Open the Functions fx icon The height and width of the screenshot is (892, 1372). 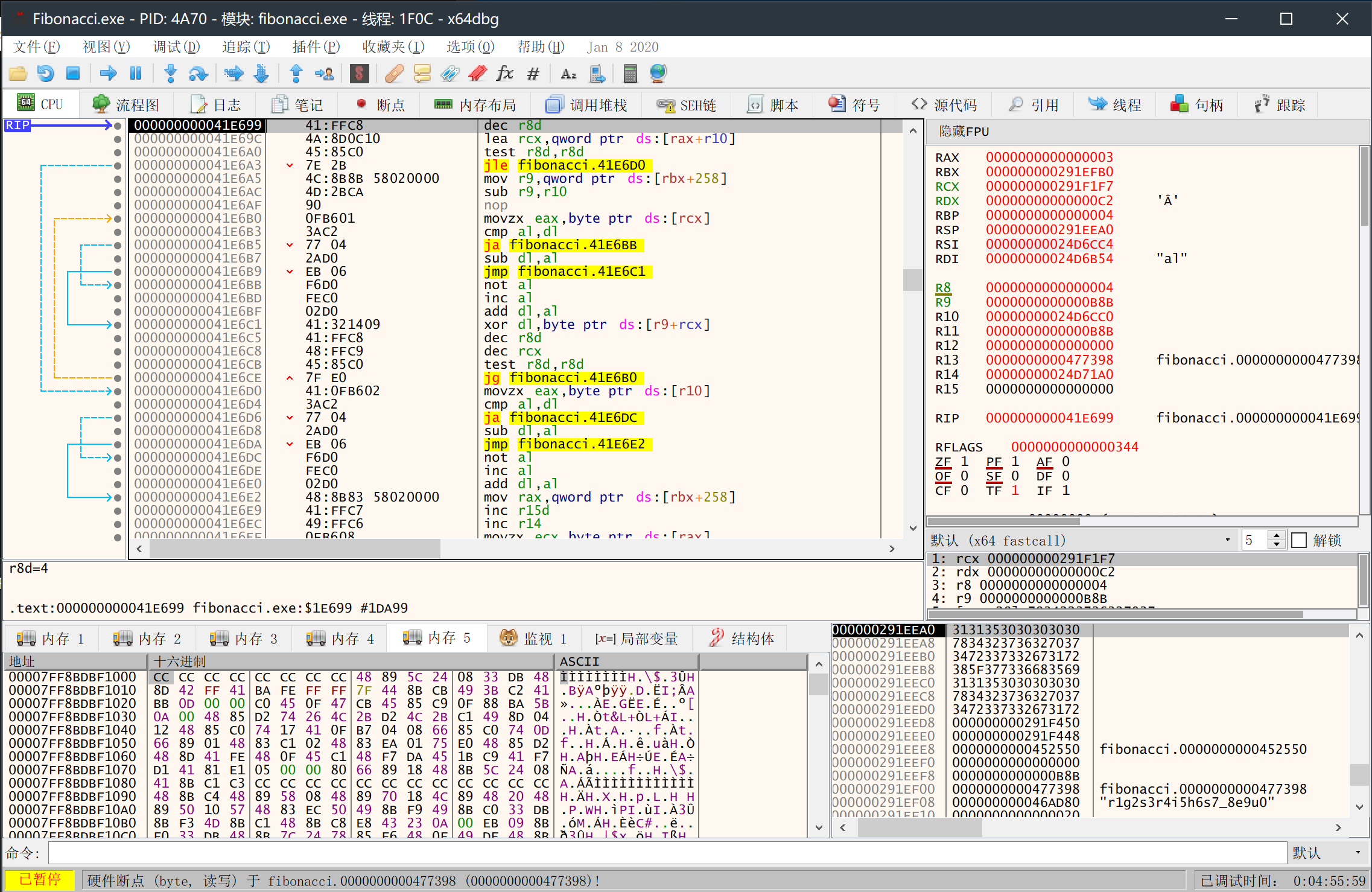point(505,74)
